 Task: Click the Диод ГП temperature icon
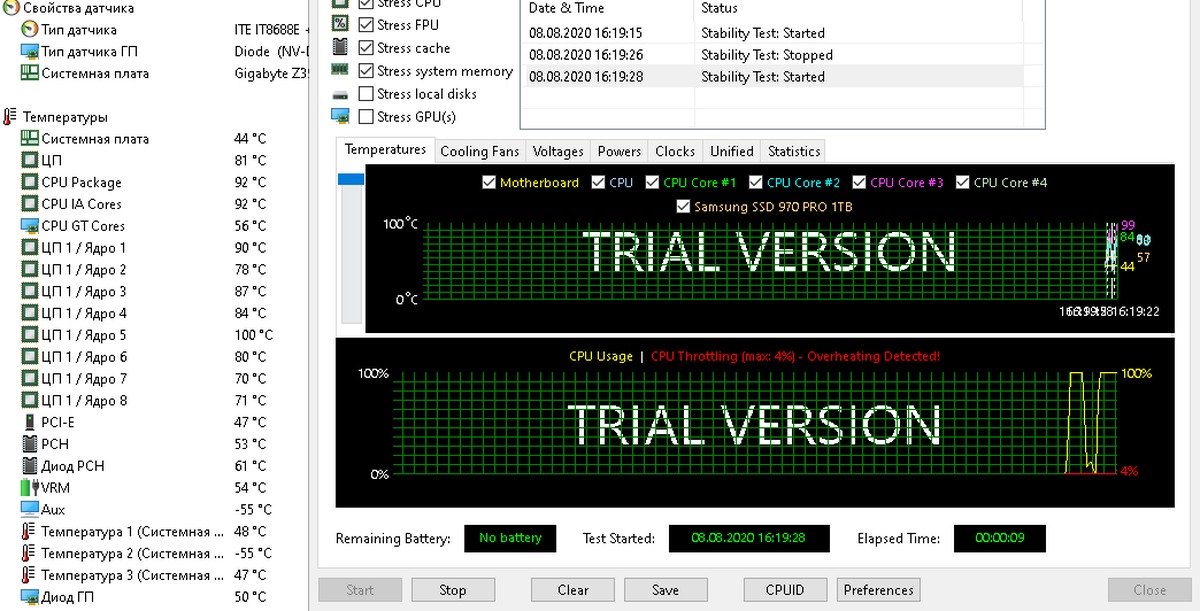[29, 597]
